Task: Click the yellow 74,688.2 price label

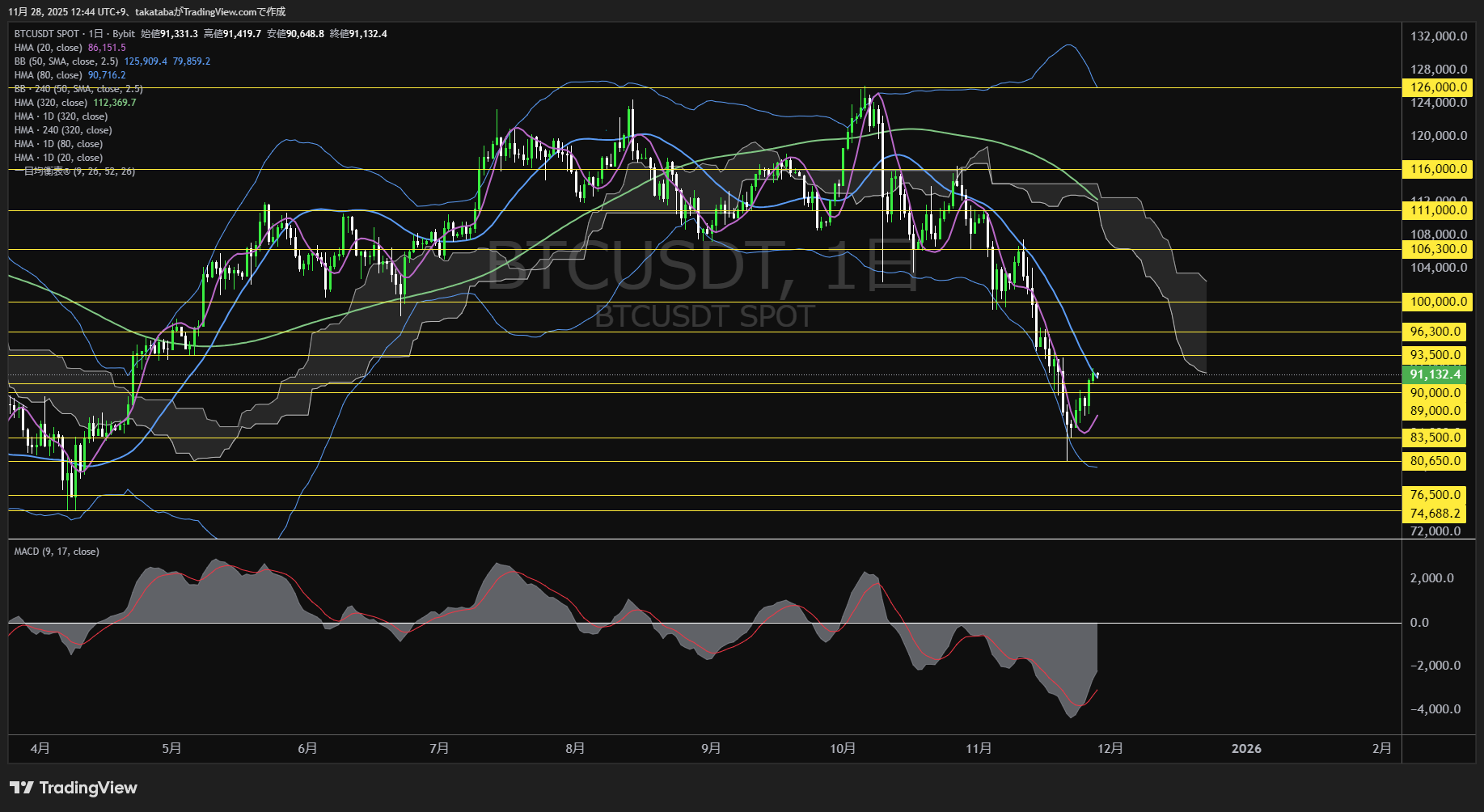Action: coord(1435,514)
